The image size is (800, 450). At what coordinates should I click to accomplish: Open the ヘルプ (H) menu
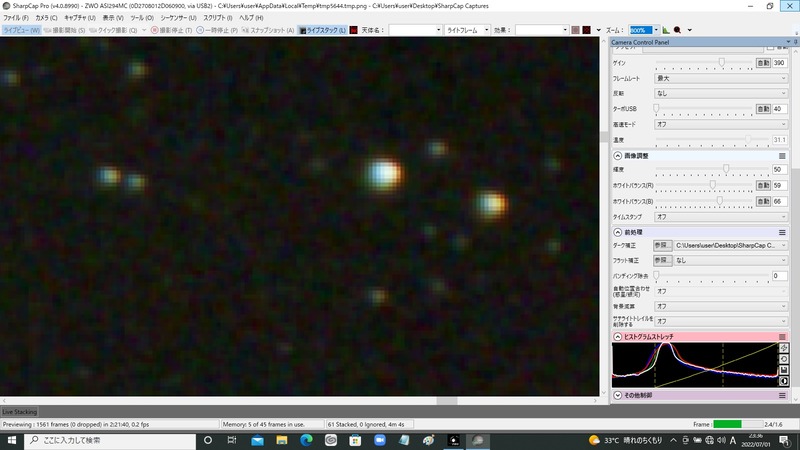pyautogui.click(x=251, y=18)
